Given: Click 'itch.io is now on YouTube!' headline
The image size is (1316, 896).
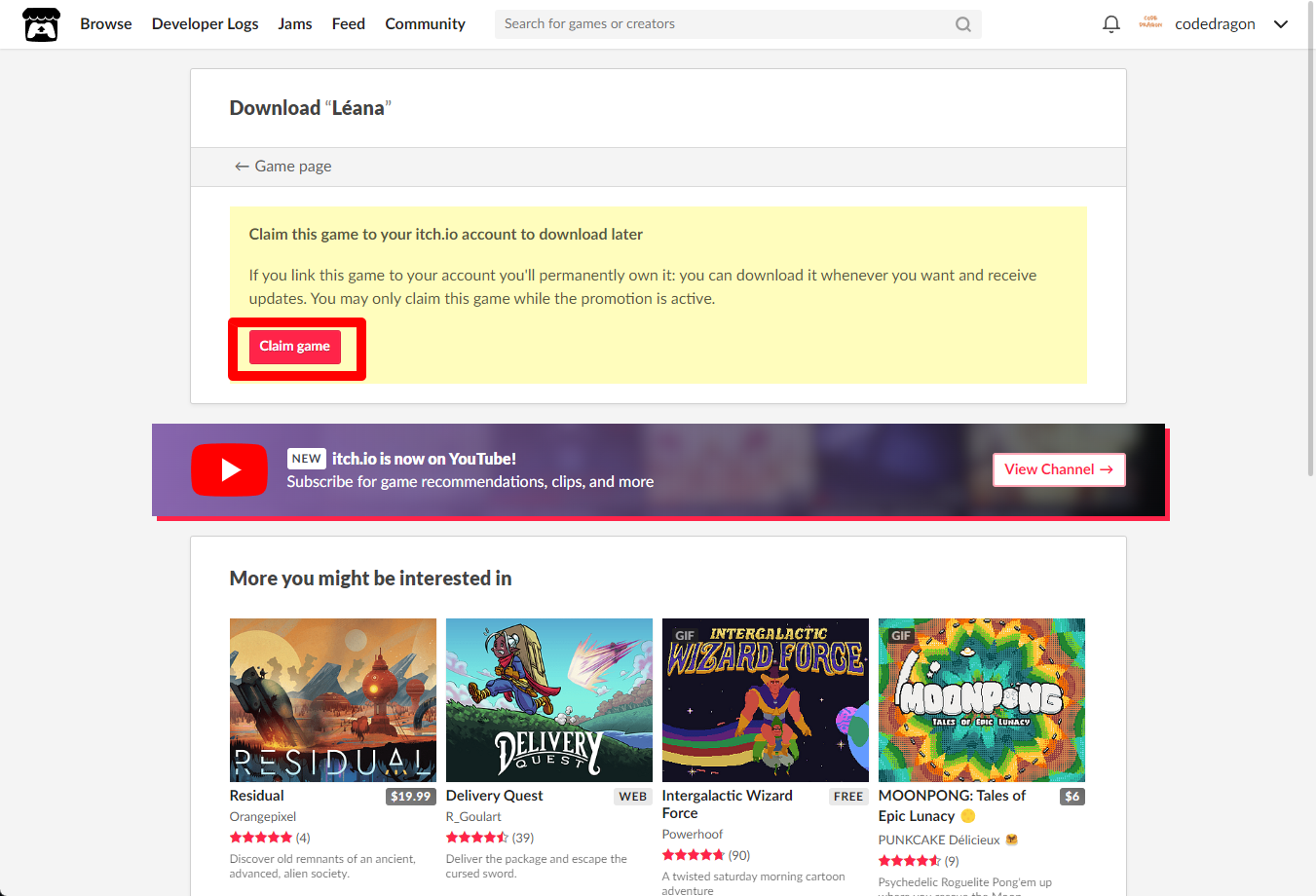Looking at the screenshot, I should [x=425, y=459].
